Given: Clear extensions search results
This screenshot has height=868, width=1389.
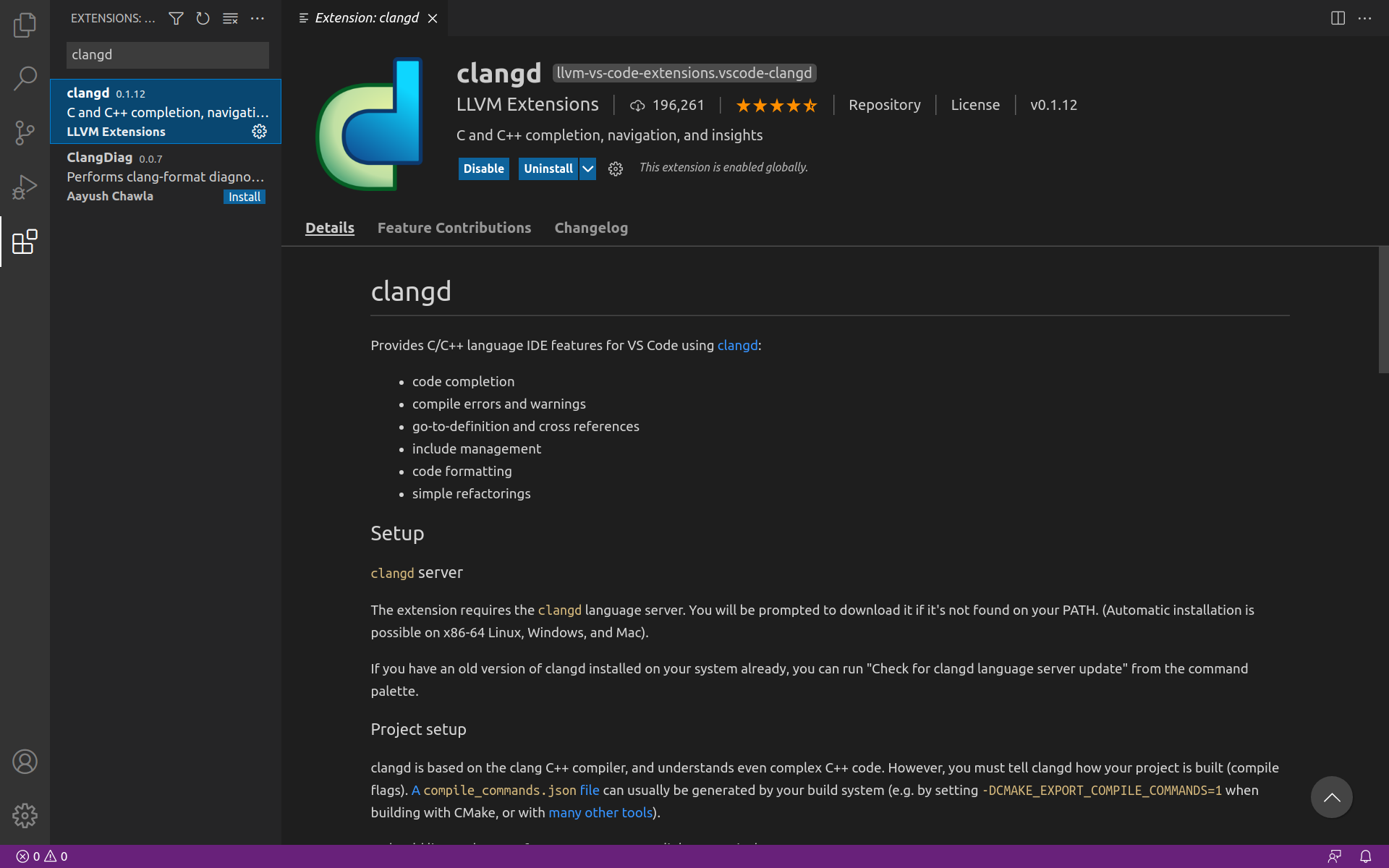Looking at the screenshot, I should click(230, 18).
